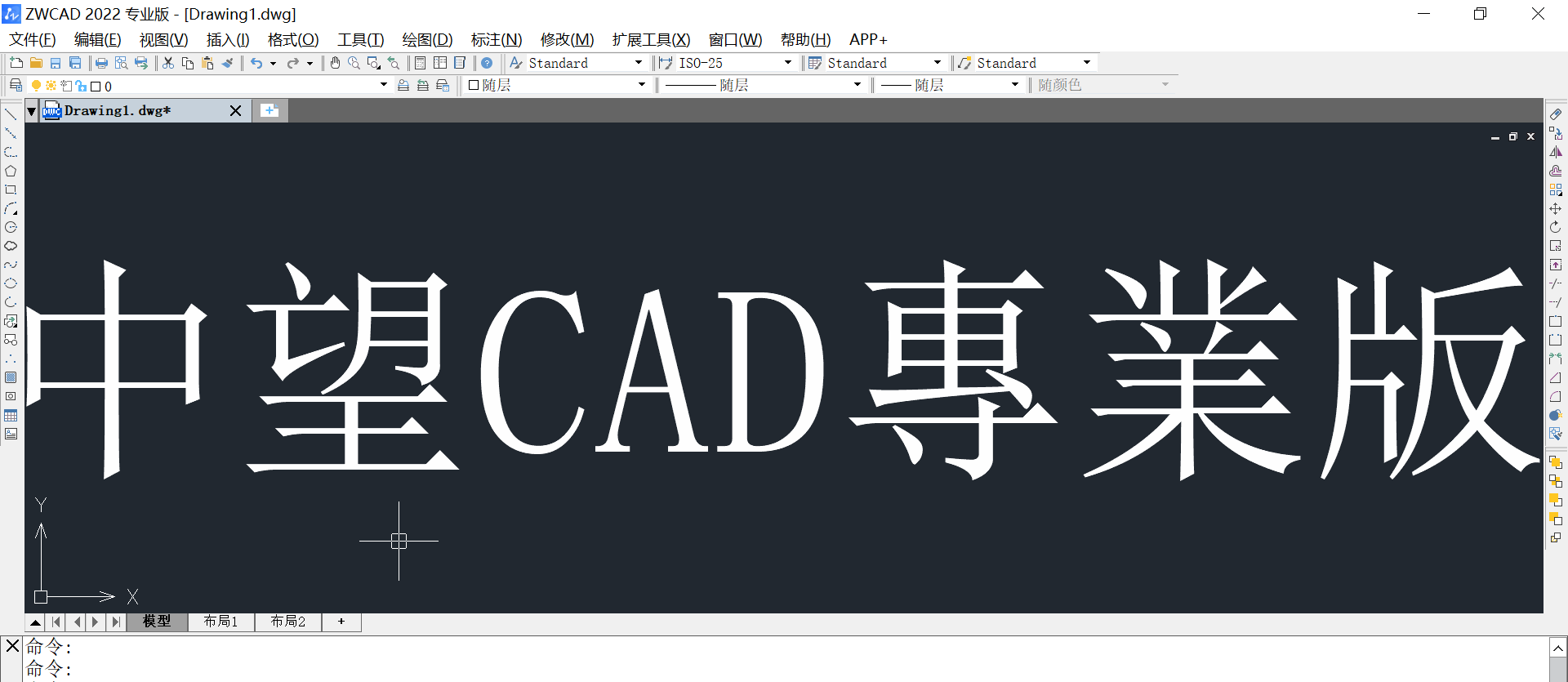Toggle layer 0 on/off lightbulb

coord(36,86)
